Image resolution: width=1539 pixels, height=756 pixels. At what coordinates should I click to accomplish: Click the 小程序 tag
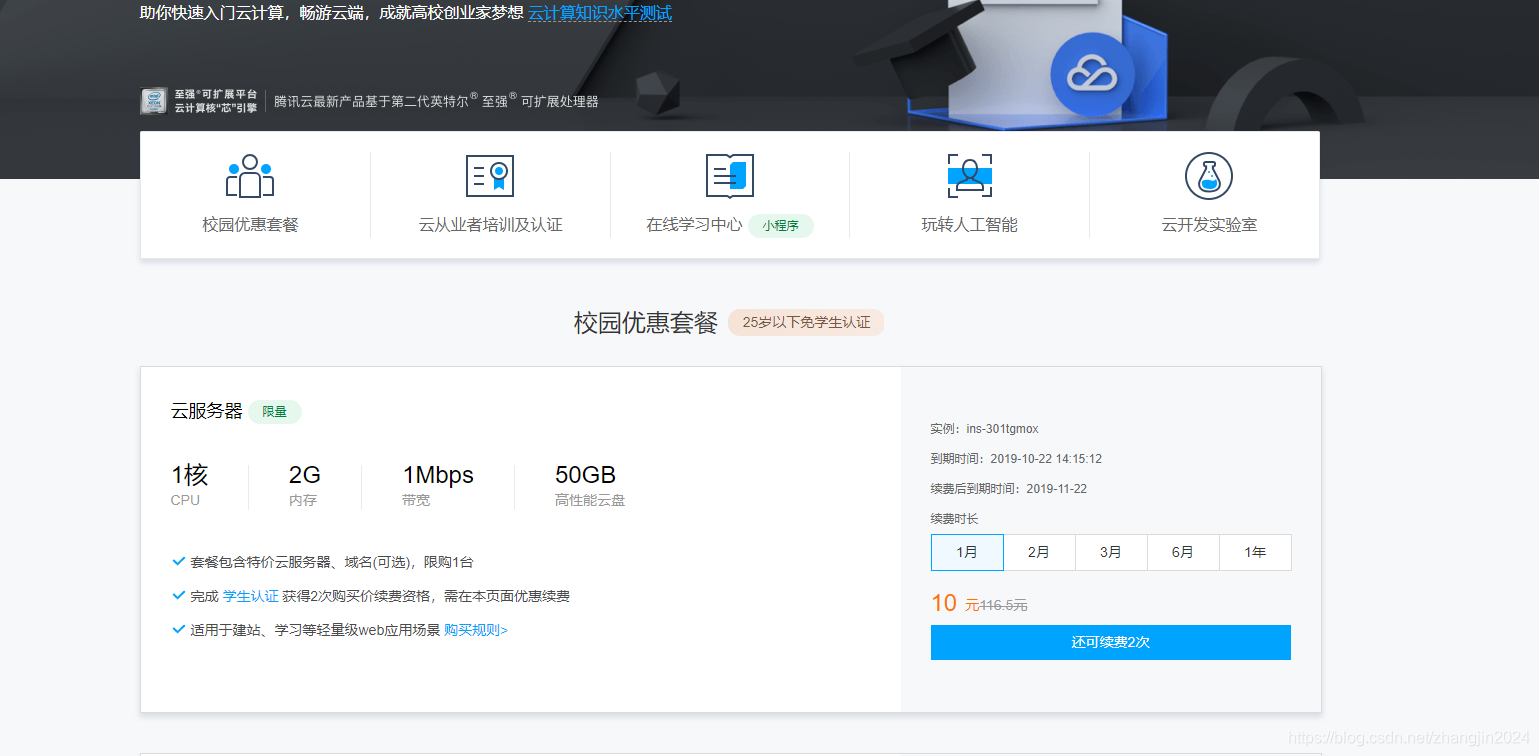(781, 226)
